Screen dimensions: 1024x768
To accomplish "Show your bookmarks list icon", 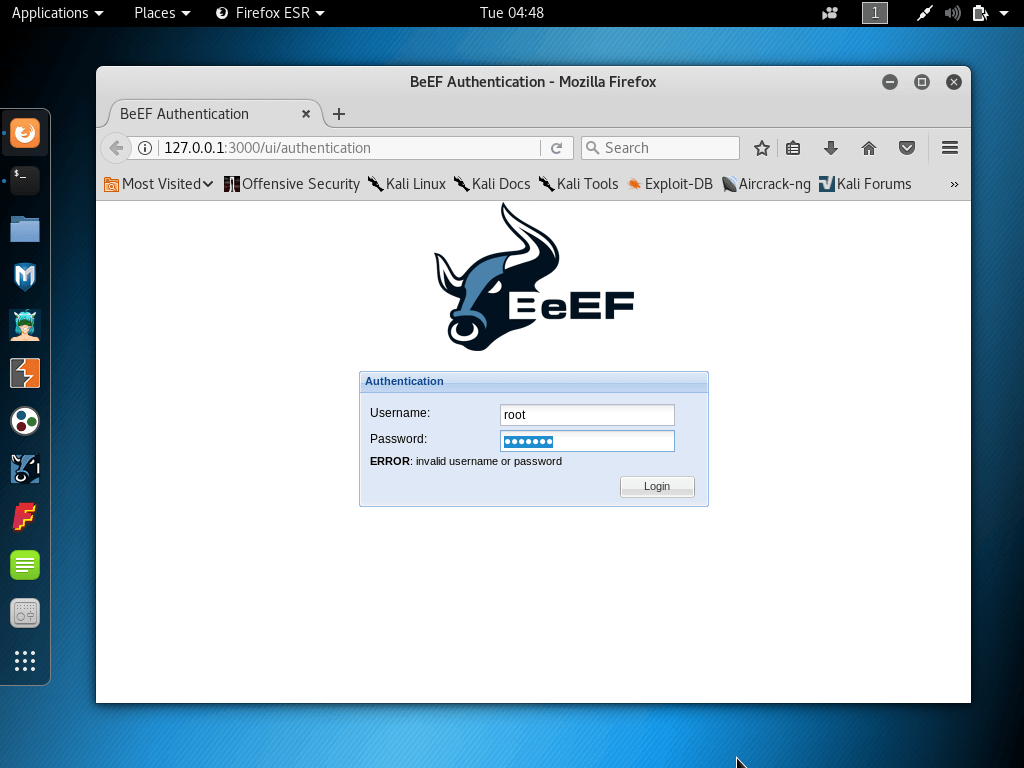I will [x=793, y=148].
